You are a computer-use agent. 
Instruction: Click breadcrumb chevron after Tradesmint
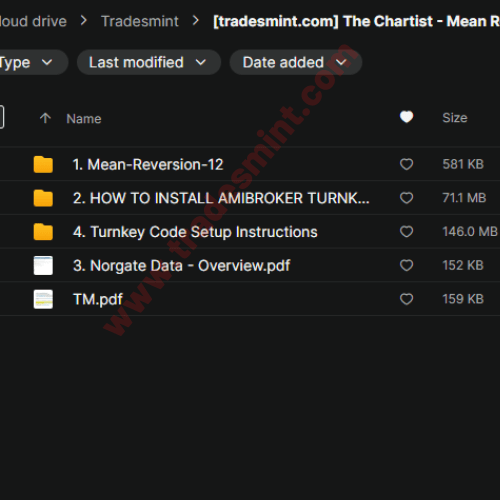196,21
